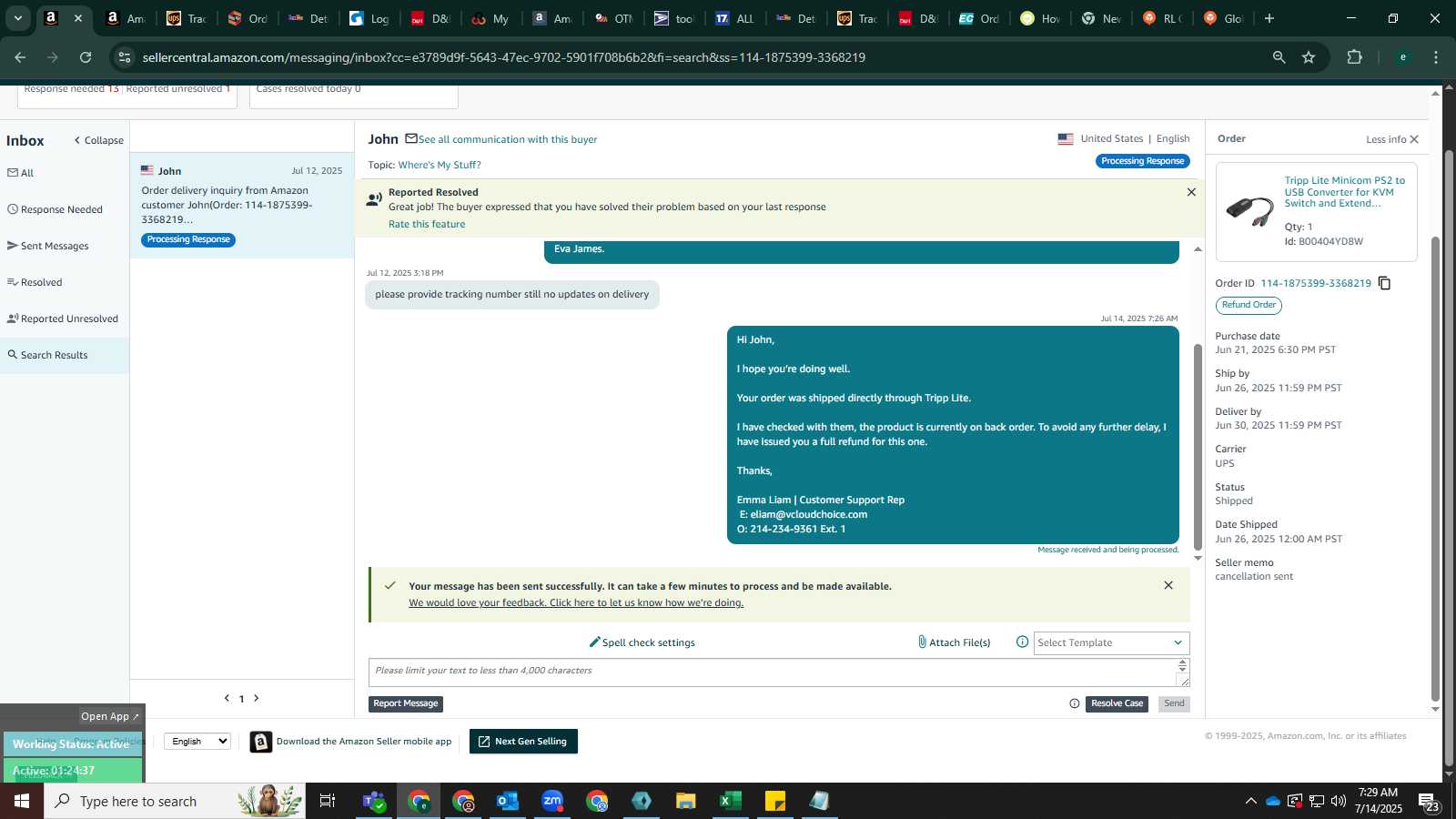Open File Explorer from the taskbar

[x=685, y=801]
